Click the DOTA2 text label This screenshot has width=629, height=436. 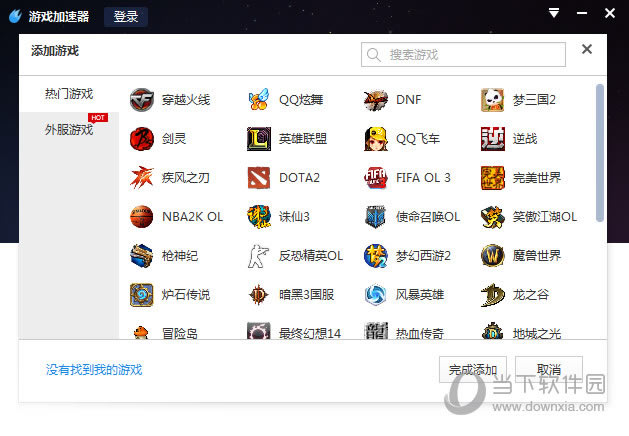pyautogui.click(x=299, y=178)
